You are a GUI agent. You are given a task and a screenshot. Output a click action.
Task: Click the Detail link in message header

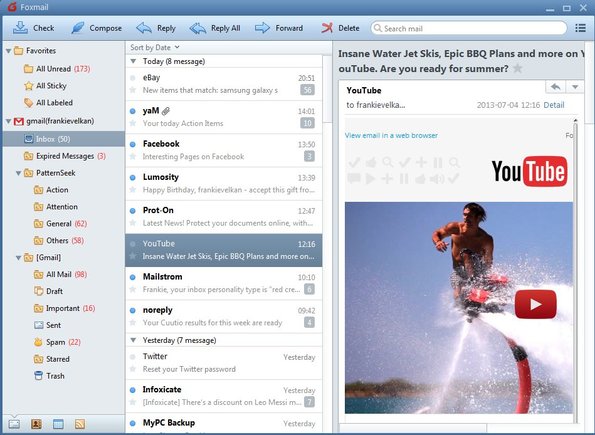[x=554, y=105]
